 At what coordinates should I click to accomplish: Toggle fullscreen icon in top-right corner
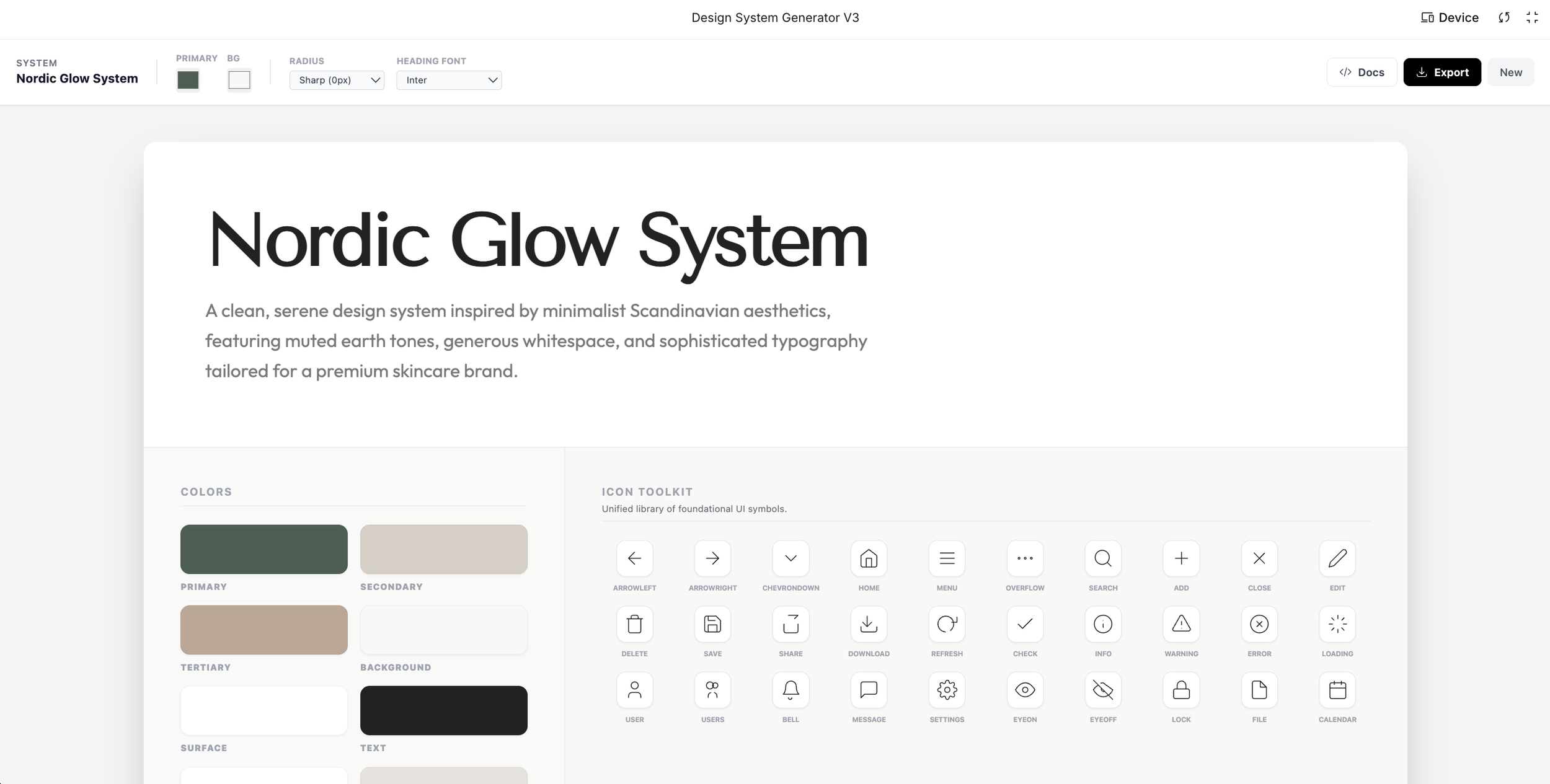point(1532,17)
